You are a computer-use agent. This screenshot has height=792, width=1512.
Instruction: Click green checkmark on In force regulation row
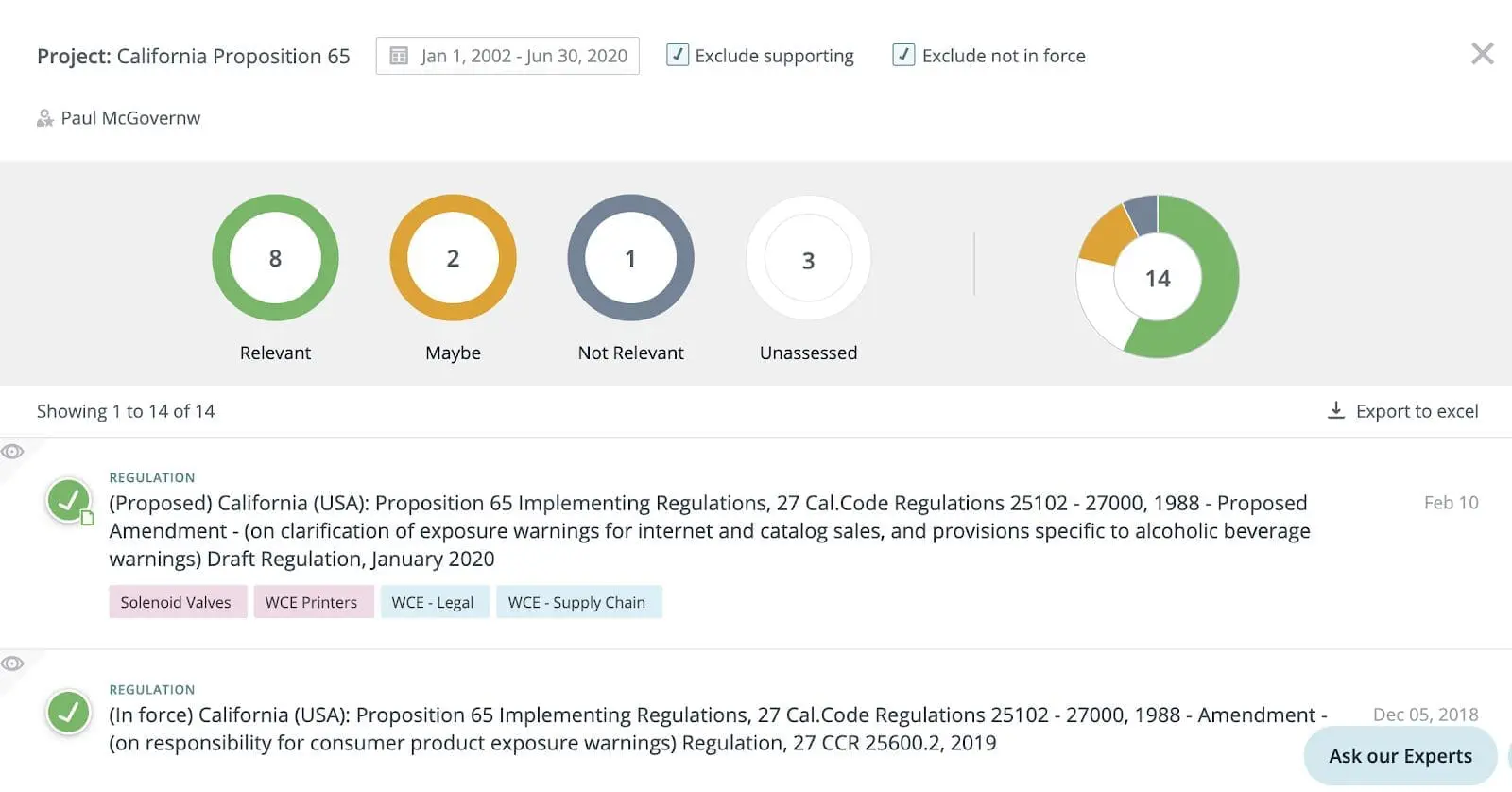(69, 713)
